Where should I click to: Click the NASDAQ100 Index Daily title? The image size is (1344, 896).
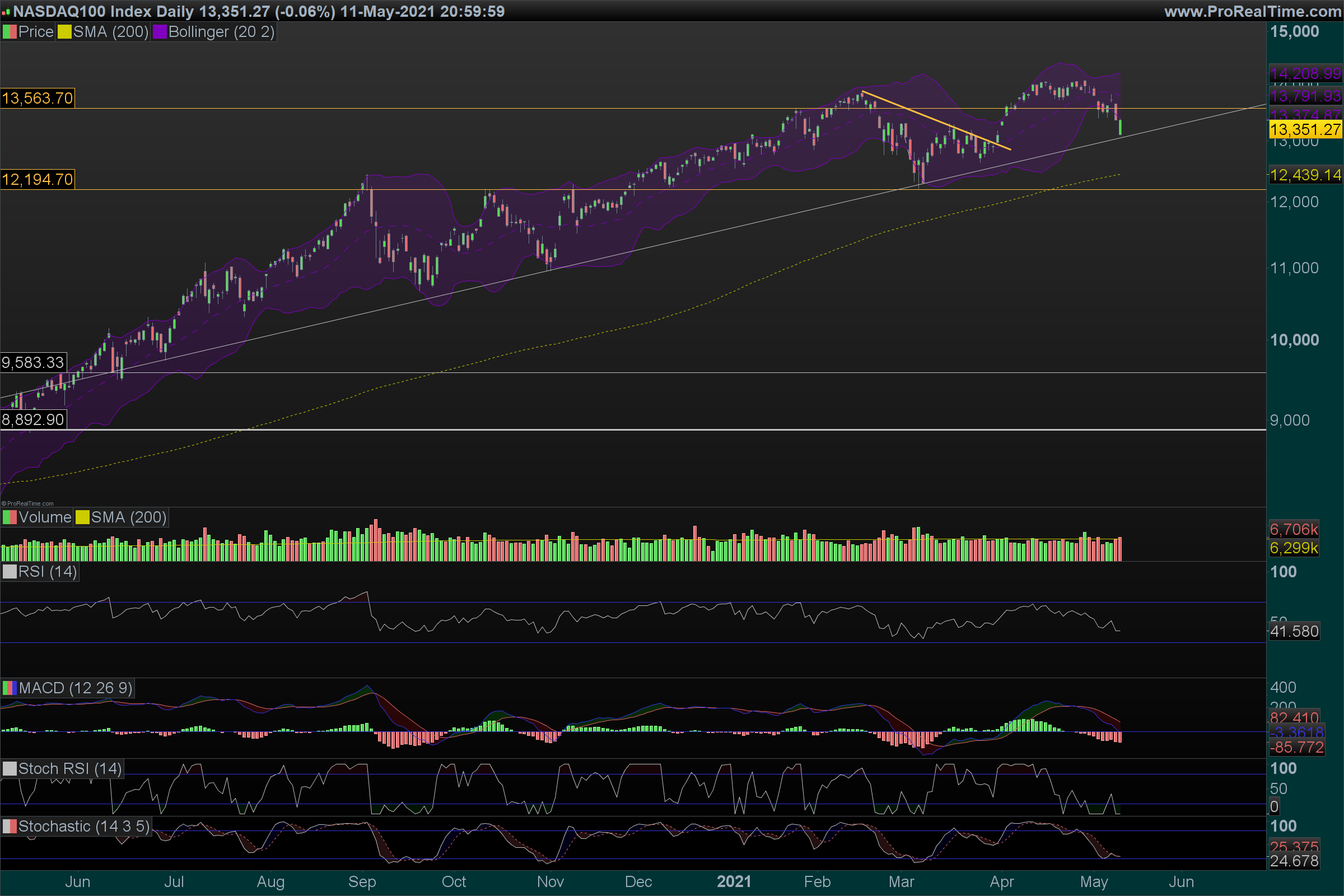click(103, 11)
